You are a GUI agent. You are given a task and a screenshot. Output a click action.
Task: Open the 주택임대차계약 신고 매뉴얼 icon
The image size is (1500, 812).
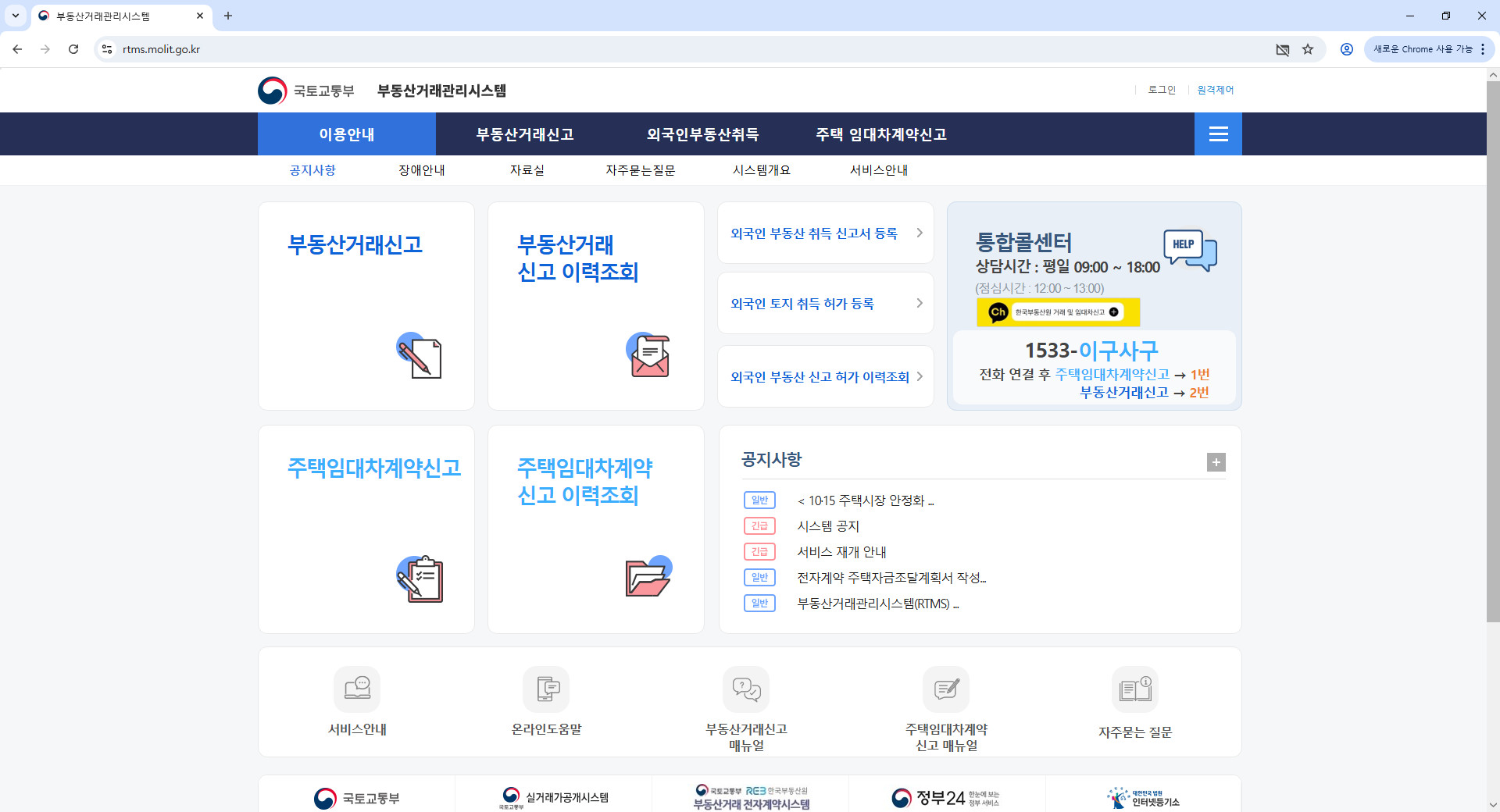pyautogui.click(x=946, y=689)
